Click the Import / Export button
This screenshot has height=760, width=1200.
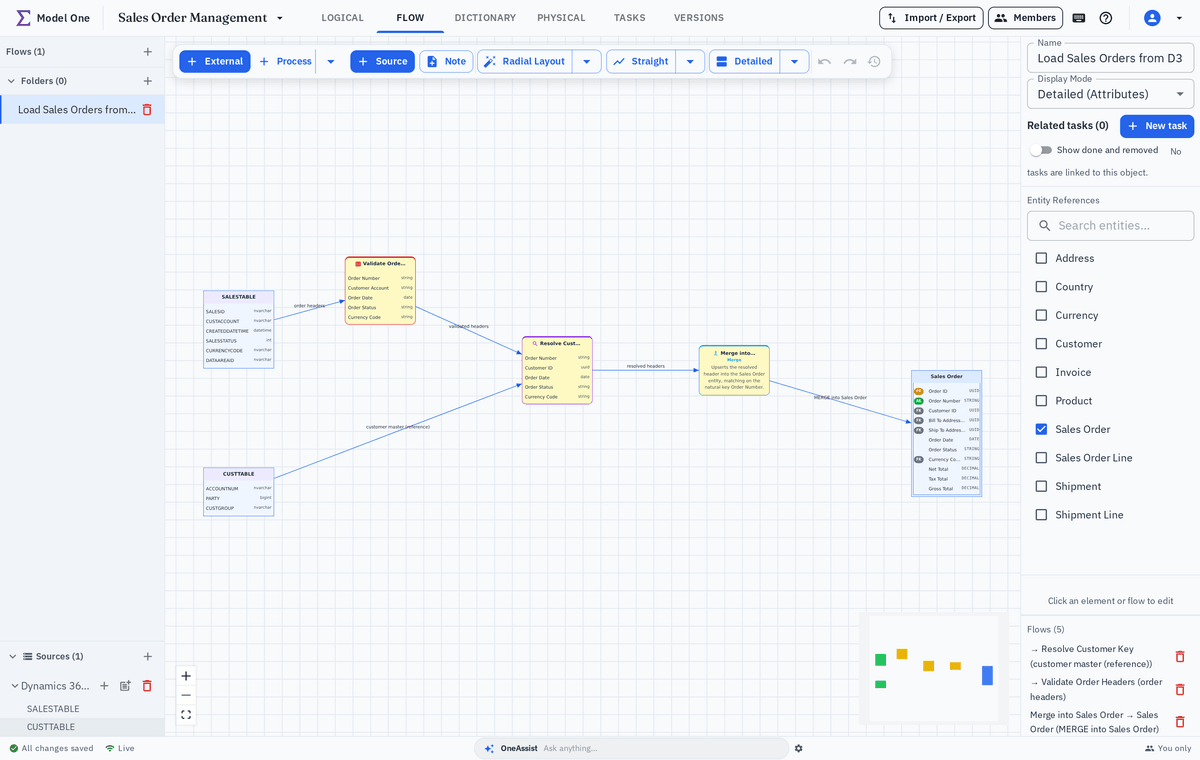click(x=931, y=18)
